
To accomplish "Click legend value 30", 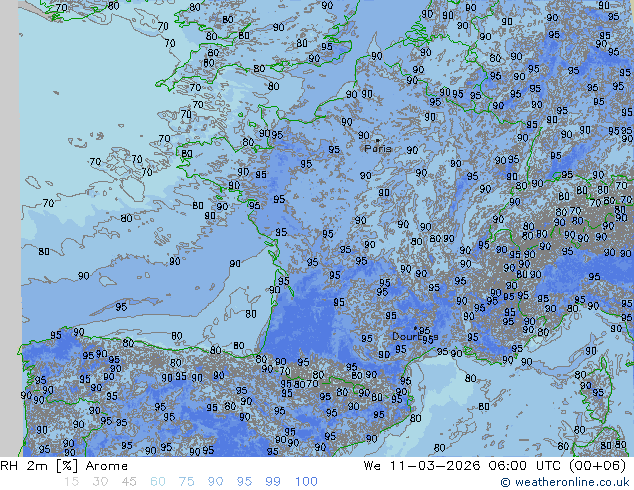I will pyautogui.click(x=100, y=482).
